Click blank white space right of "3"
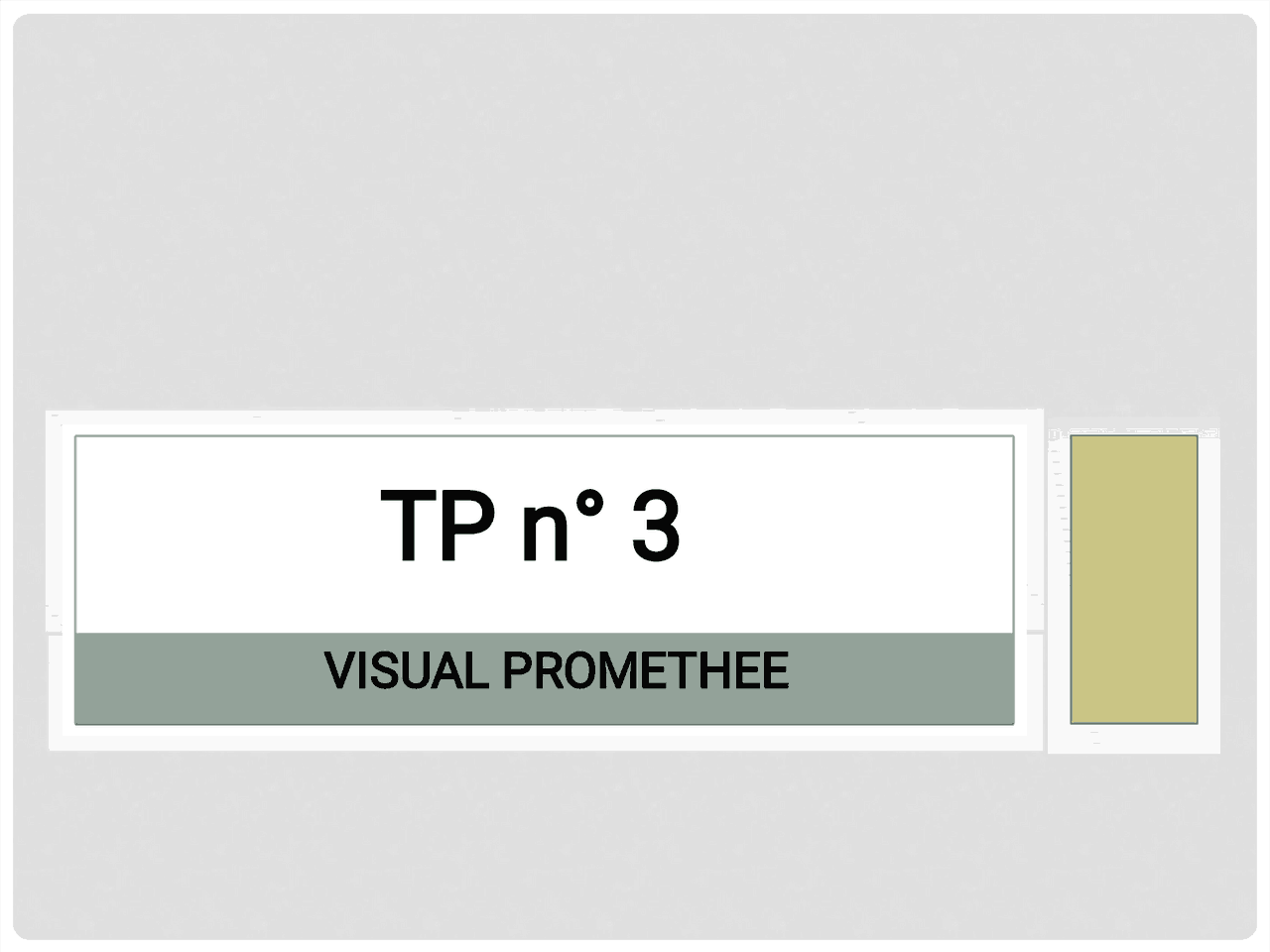1270x952 pixels. point(847,534)
